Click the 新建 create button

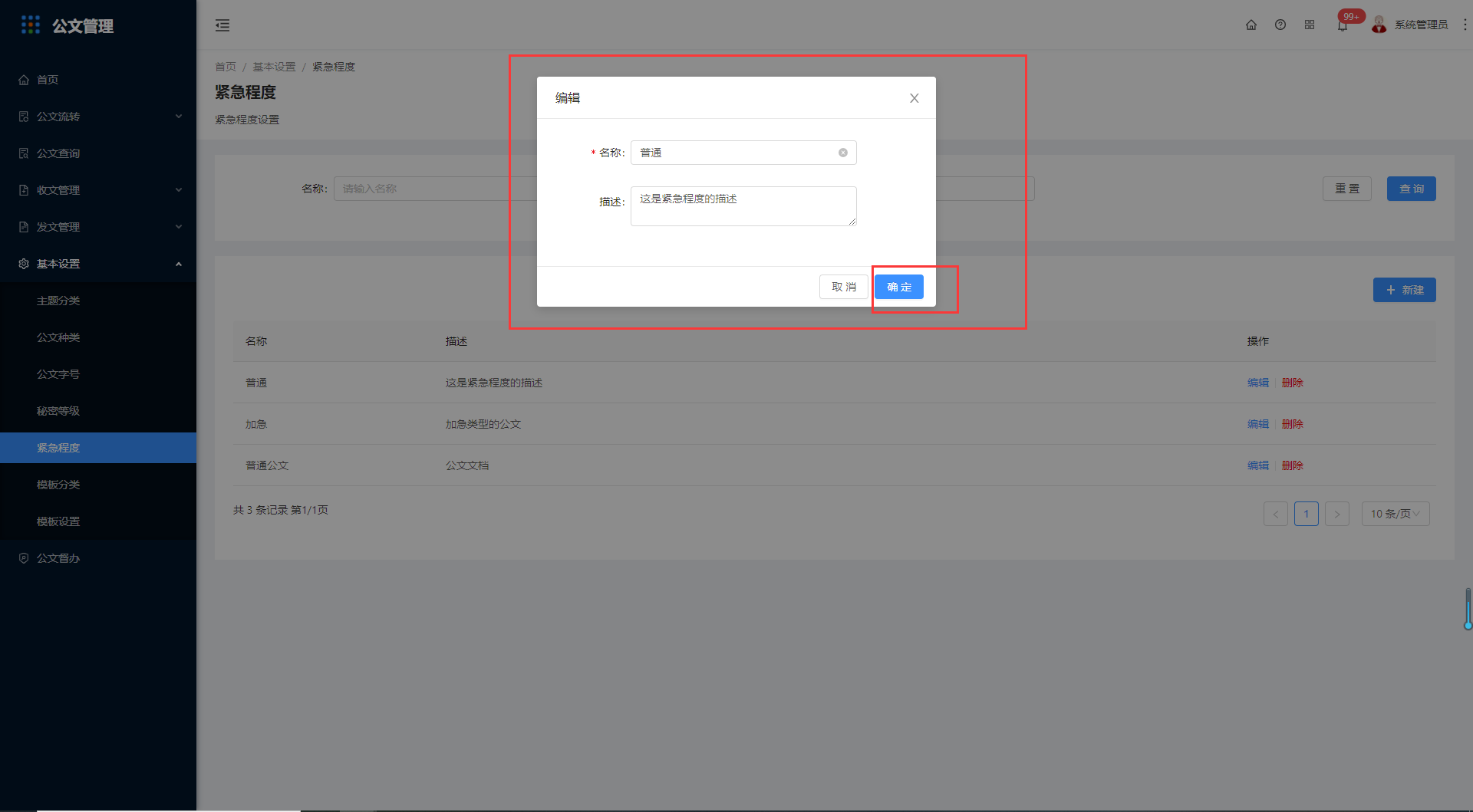1405,290
